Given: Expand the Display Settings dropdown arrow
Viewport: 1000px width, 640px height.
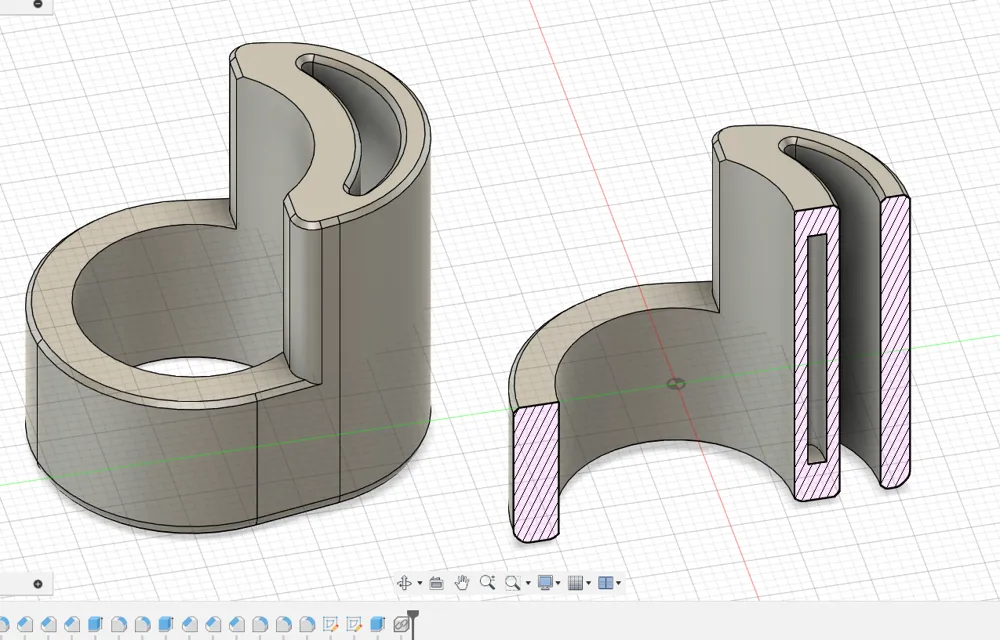Looking at the screenshot, I should (558, 583).
